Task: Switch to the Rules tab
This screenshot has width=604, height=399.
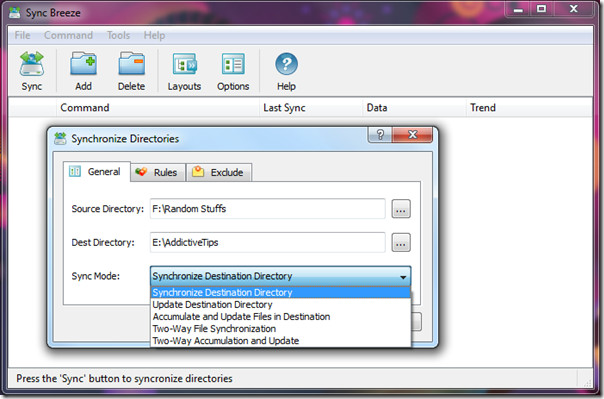Action: click(x=158, y=172)
